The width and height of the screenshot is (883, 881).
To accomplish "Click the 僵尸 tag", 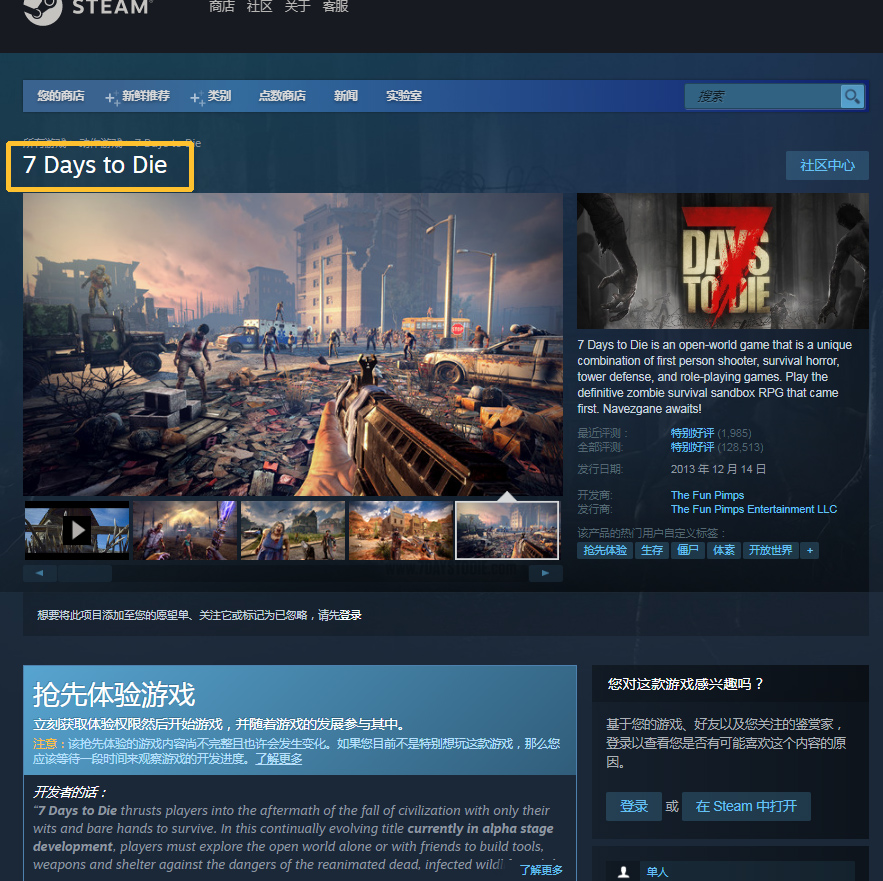I will (x=688, y=550).
